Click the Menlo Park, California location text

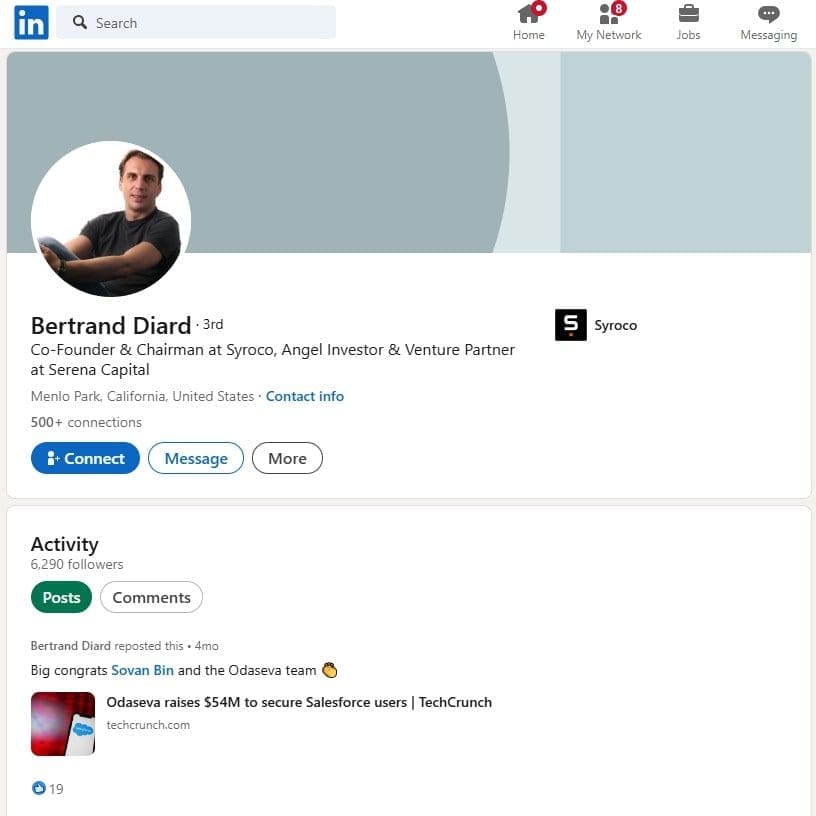tap(142, 396)
